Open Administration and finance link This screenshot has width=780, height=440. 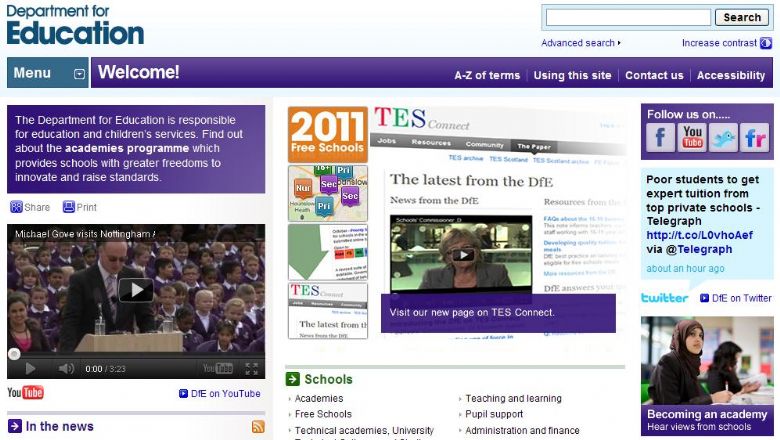coord(522,431)
